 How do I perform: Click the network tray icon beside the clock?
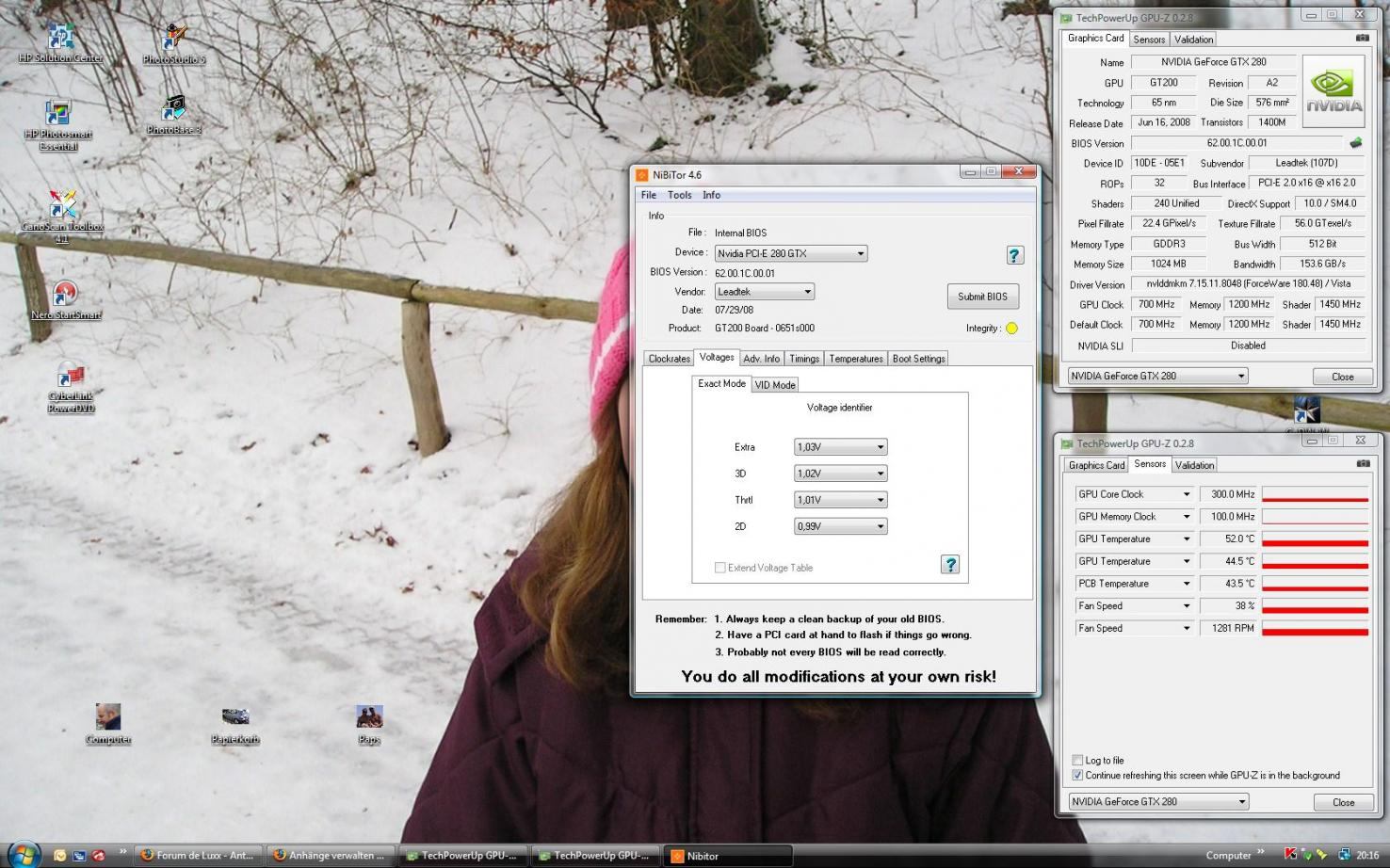pyautogui.click(x=1344, y=855)
